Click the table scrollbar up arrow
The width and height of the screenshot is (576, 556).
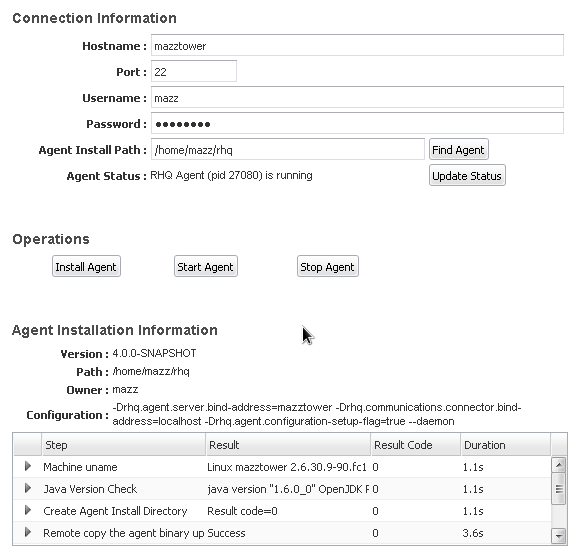tap(559, 465)
